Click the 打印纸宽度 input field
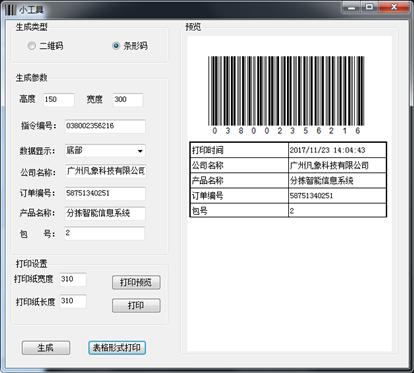Image resolution: width=414 pixels, height=373 pixels. click(73, 279)
